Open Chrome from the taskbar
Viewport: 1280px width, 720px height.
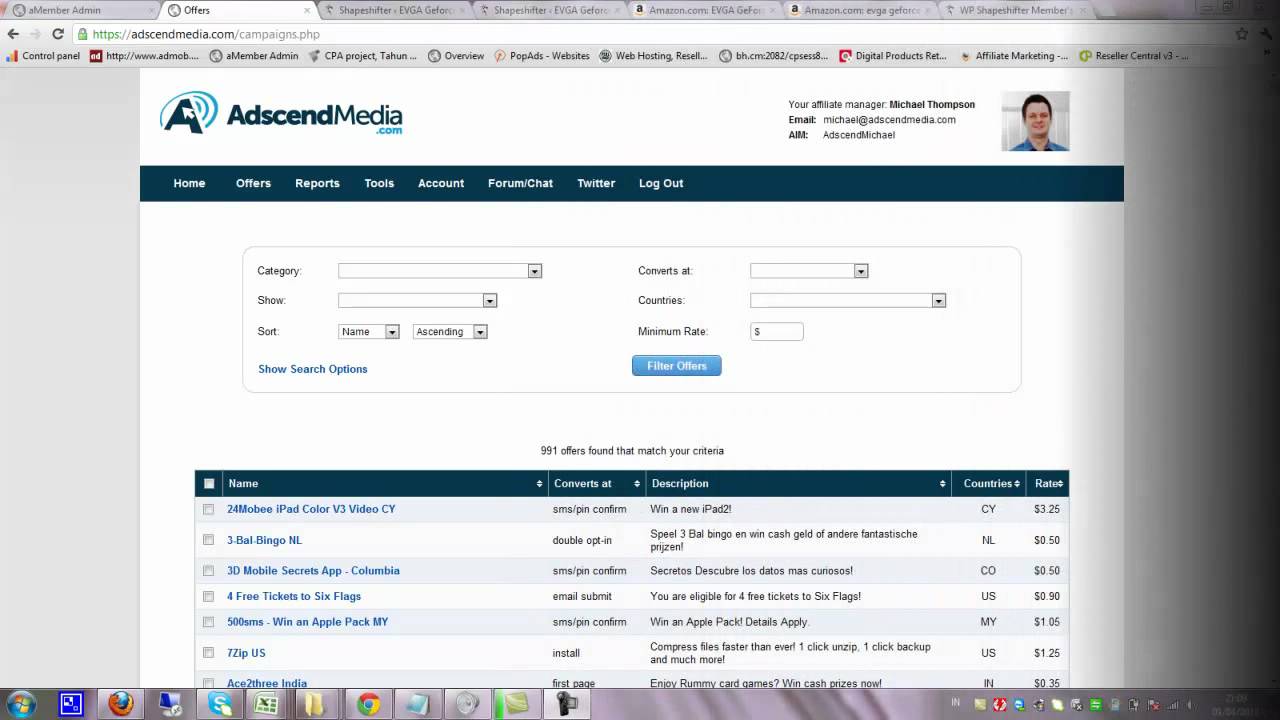click(369, 704)
